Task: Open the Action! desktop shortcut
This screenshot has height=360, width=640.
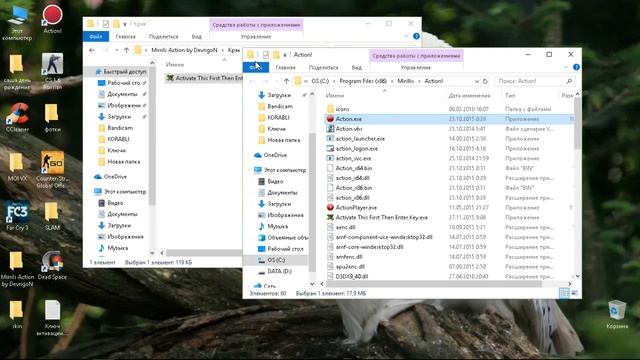Action: pos(52,18)
